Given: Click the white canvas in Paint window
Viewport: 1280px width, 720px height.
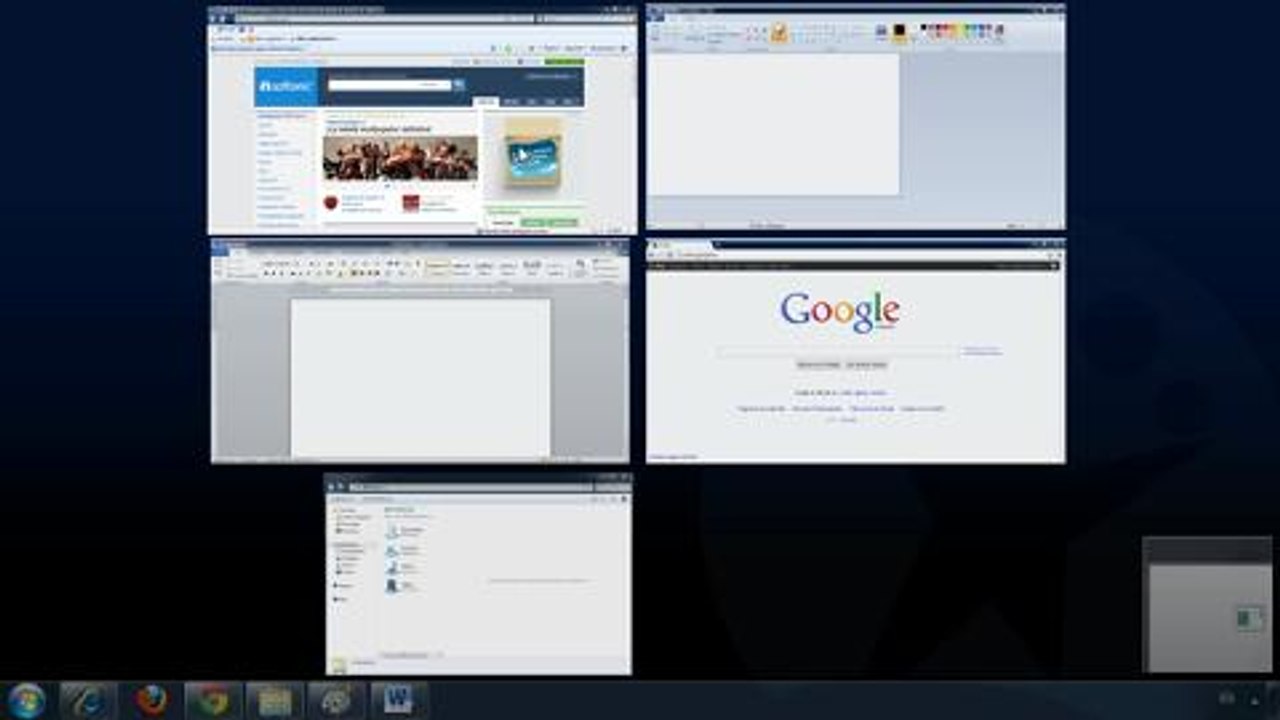Looking at the screenshot, I should click(773, 124).
